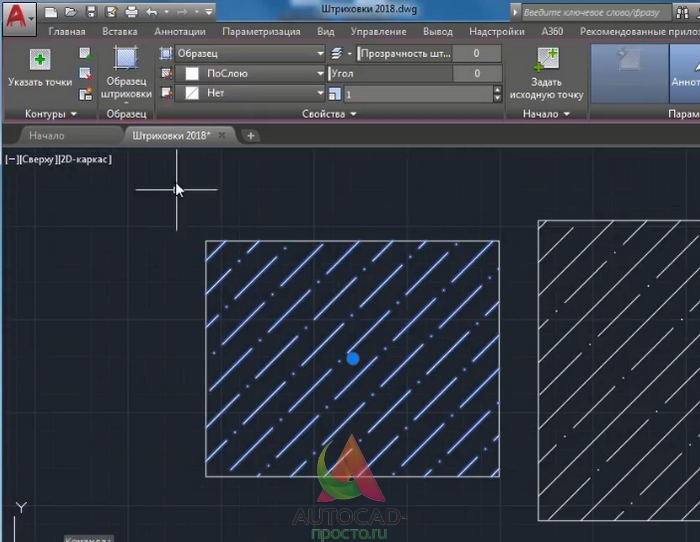The image size is (700, 542).
Task: Open the ПоСлою hatch color dropdown
Action: [250, 73]
